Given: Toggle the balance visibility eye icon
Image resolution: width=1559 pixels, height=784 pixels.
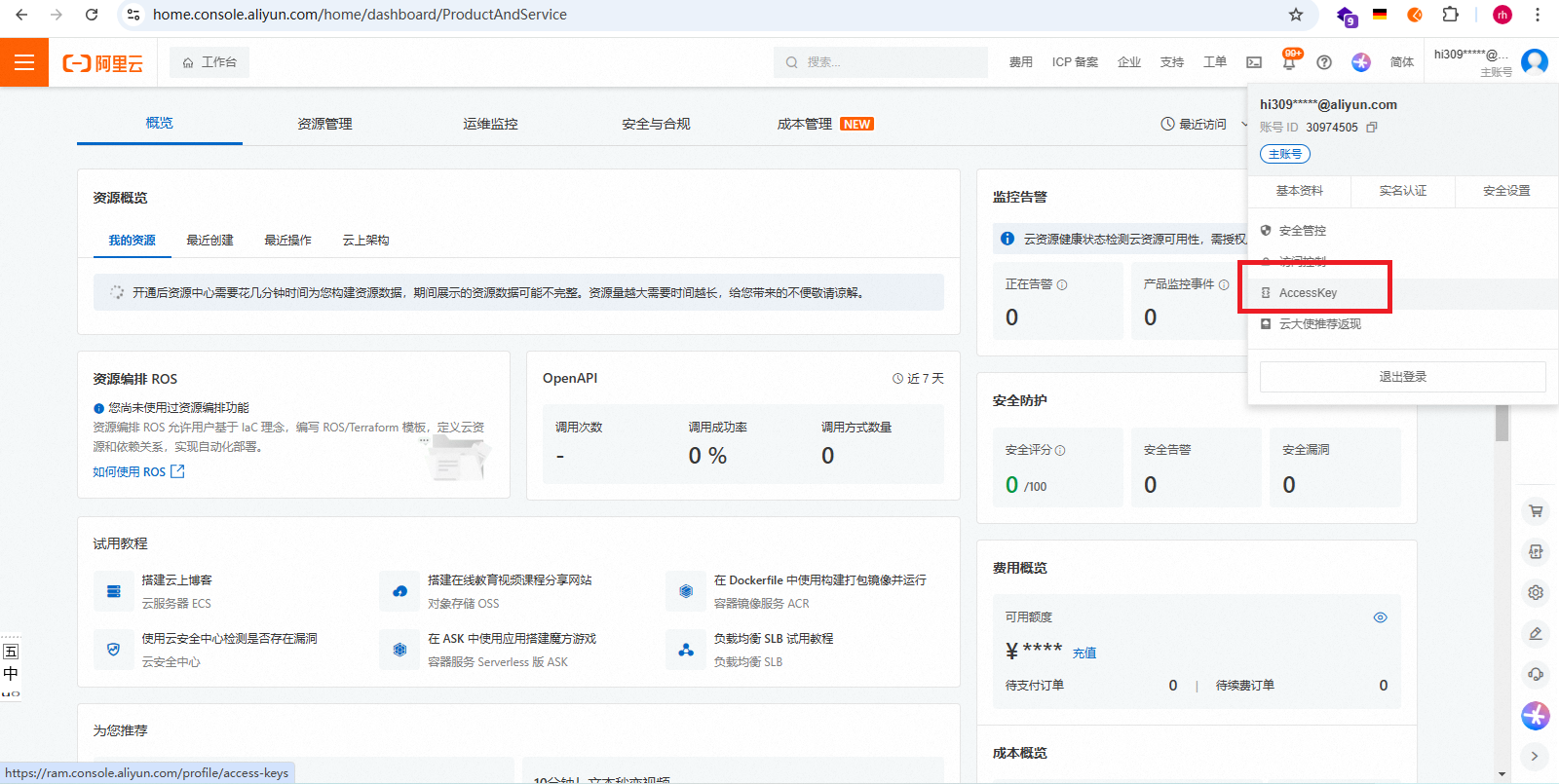Looking at the screenshot, I should (x=1380, y=617).
